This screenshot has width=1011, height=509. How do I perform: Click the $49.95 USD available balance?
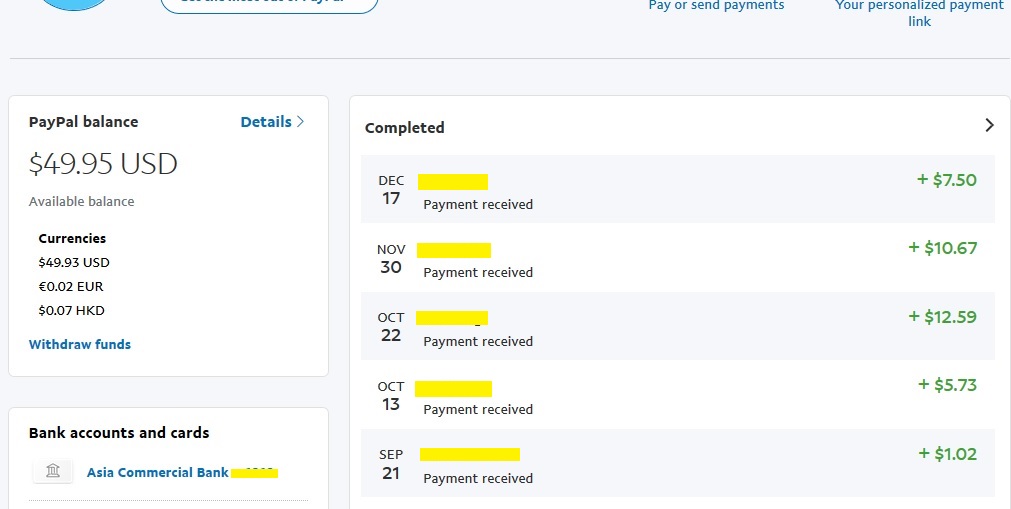click(x=103, y=164)
